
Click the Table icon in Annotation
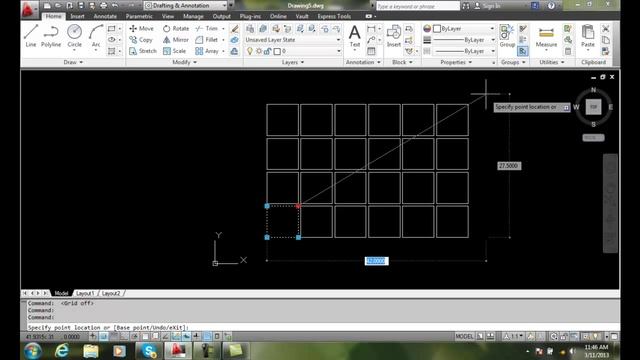(x=371, y=51)
